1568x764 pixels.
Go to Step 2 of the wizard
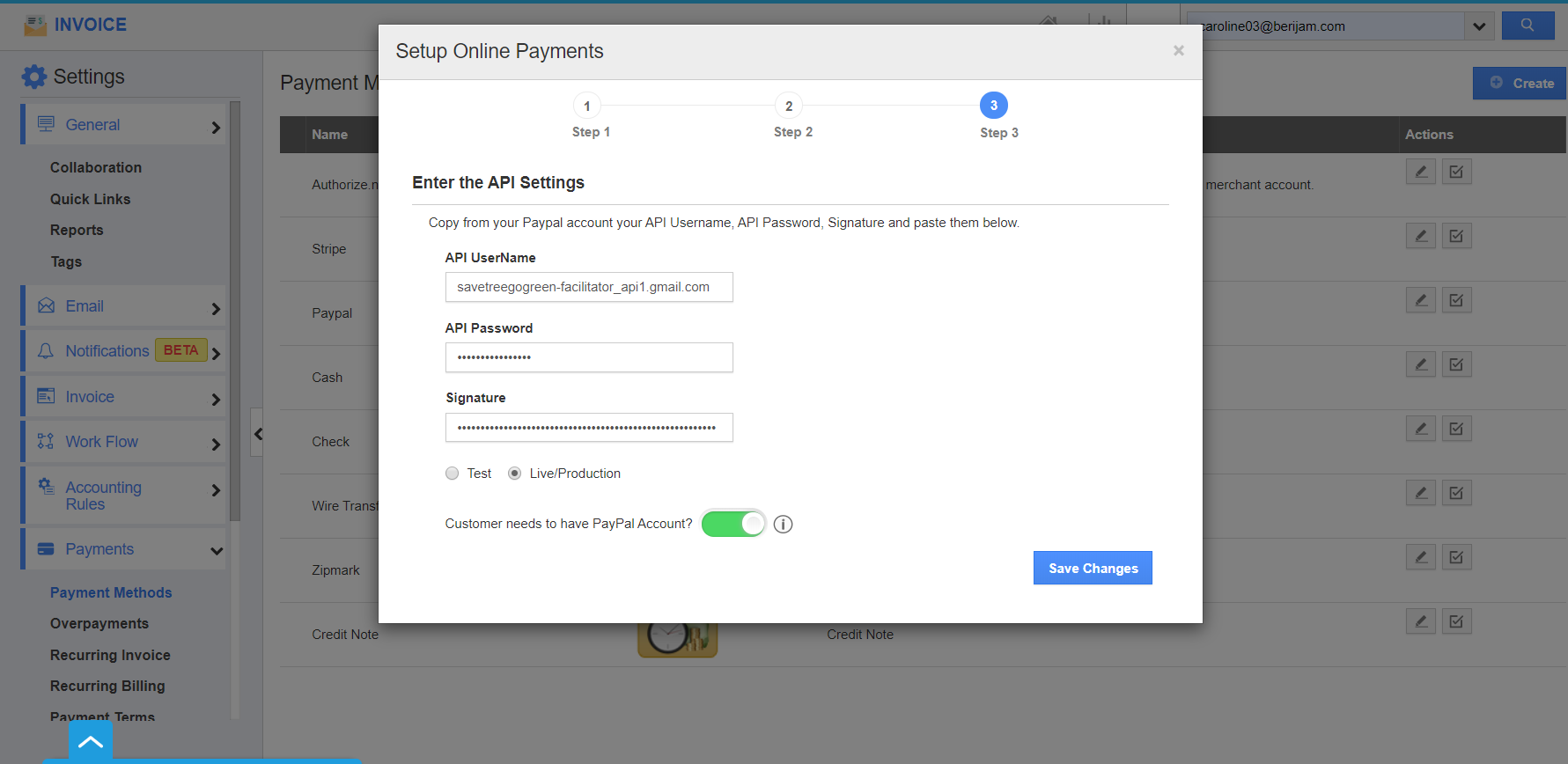point(789,106)
